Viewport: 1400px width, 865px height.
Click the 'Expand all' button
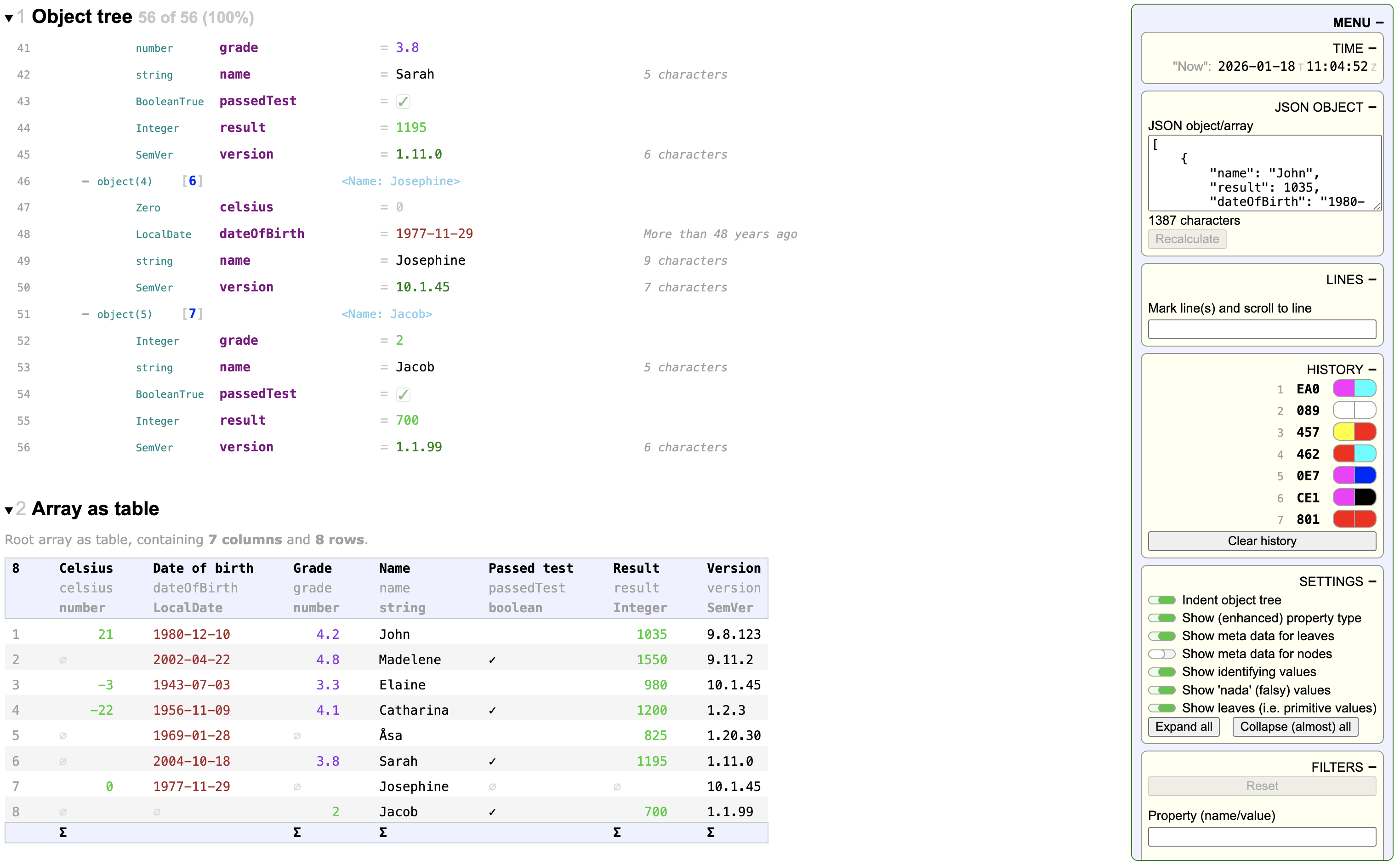[x=1183, y=727]
